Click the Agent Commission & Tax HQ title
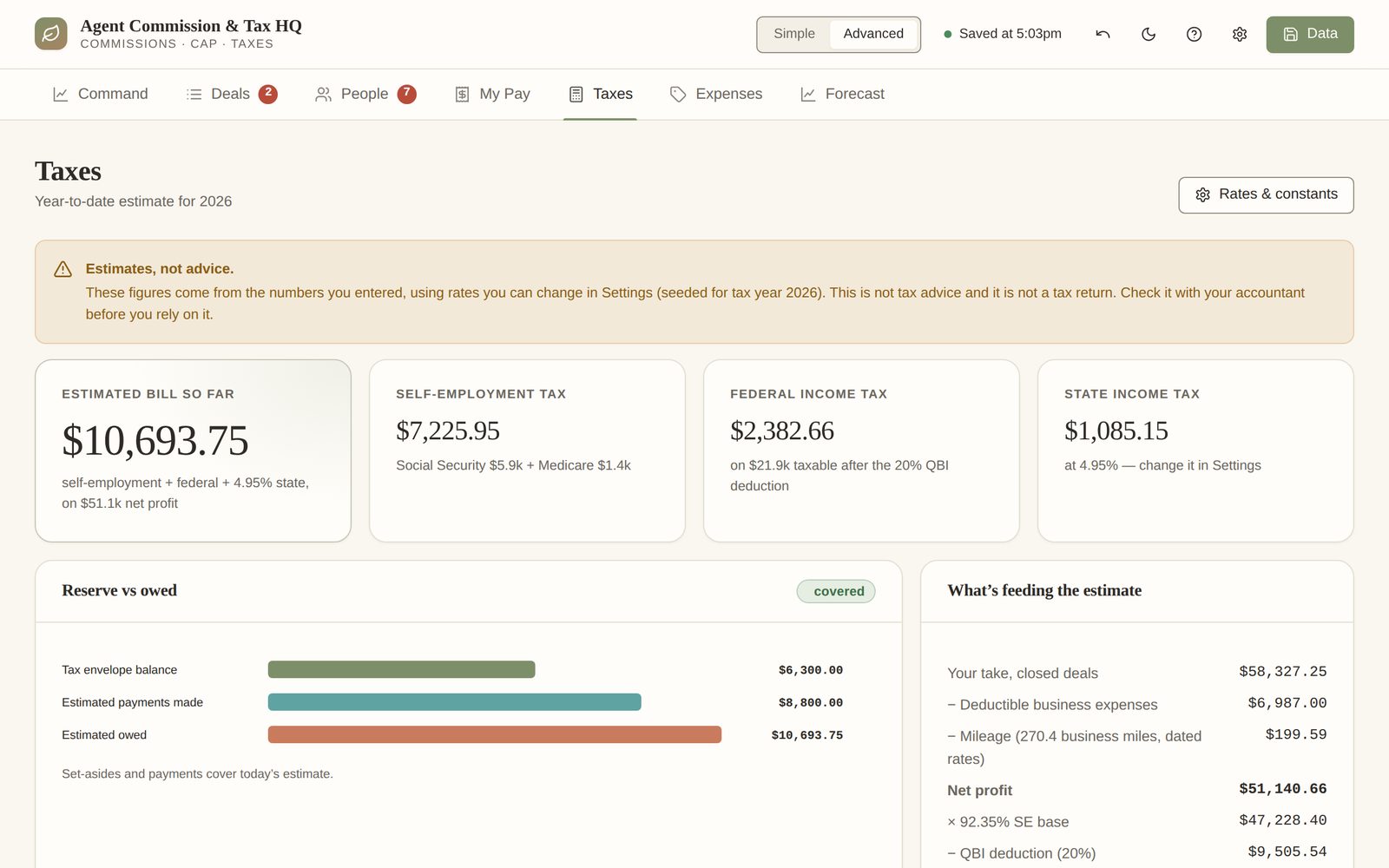 click(x=191, y=26)
